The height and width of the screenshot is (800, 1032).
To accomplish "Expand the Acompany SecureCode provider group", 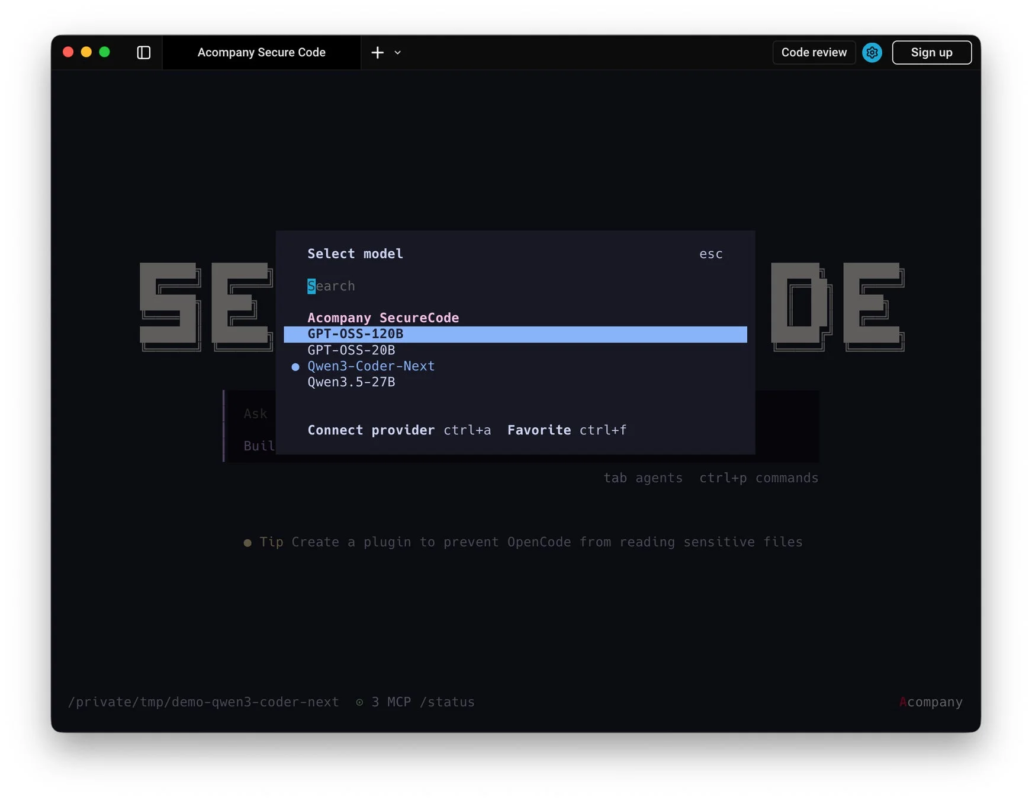I will tap(383, 317).
